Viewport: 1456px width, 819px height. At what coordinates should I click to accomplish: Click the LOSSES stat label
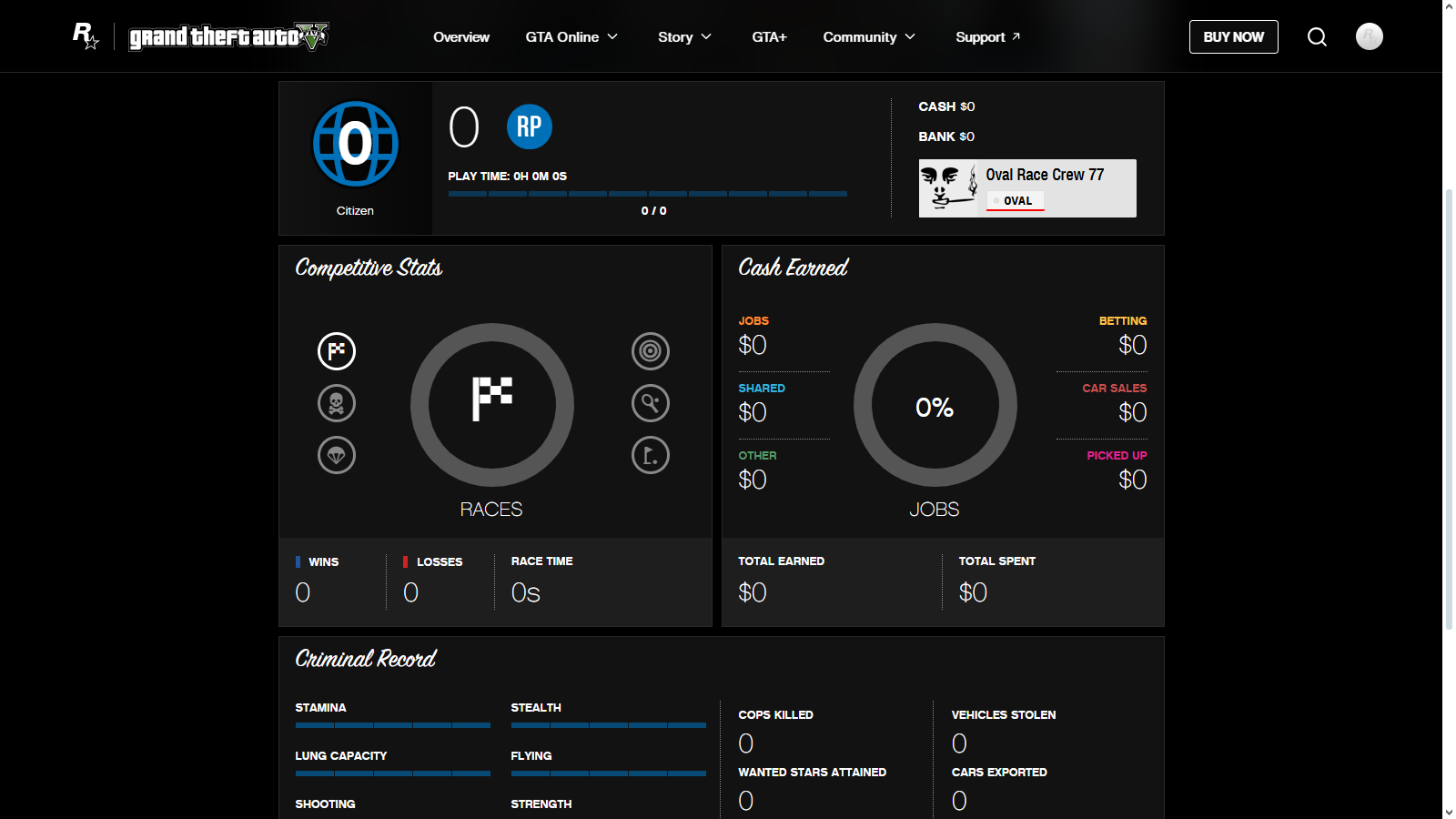tap(440, 562)
